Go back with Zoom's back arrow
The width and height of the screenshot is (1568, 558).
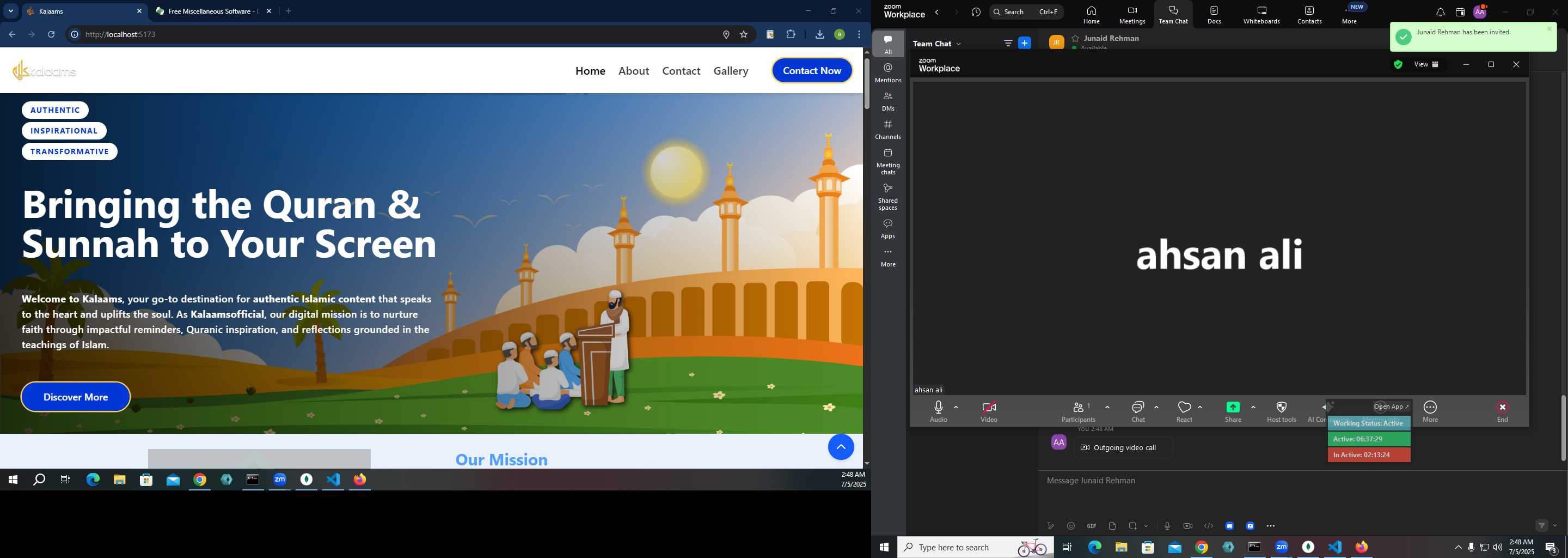tap(938, 12)
